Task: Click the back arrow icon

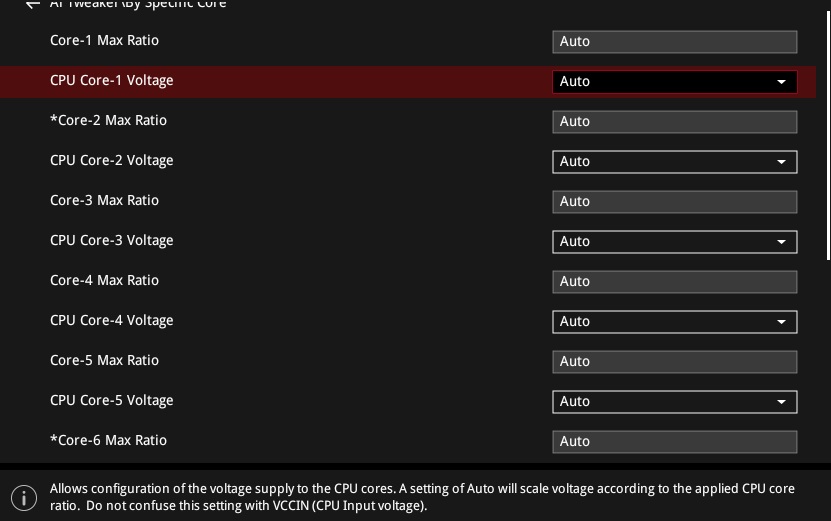Action: click(32, 4)
